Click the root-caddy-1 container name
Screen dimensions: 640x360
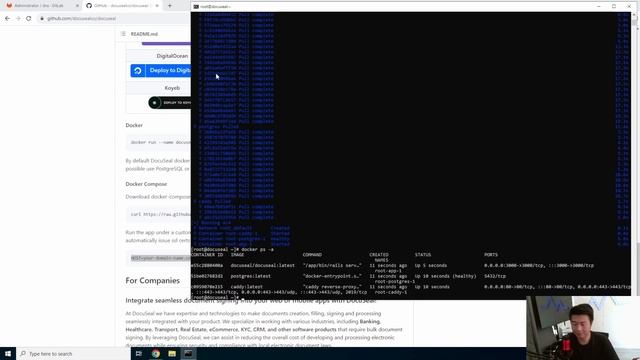pyautogui.click(x=391, y=292)
